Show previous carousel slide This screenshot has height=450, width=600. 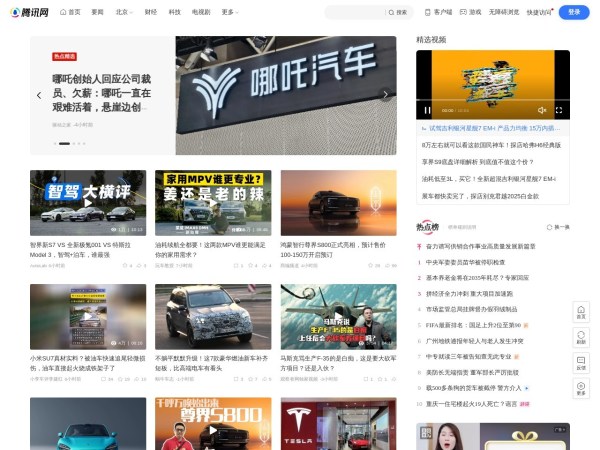click(x=39, y=96)
